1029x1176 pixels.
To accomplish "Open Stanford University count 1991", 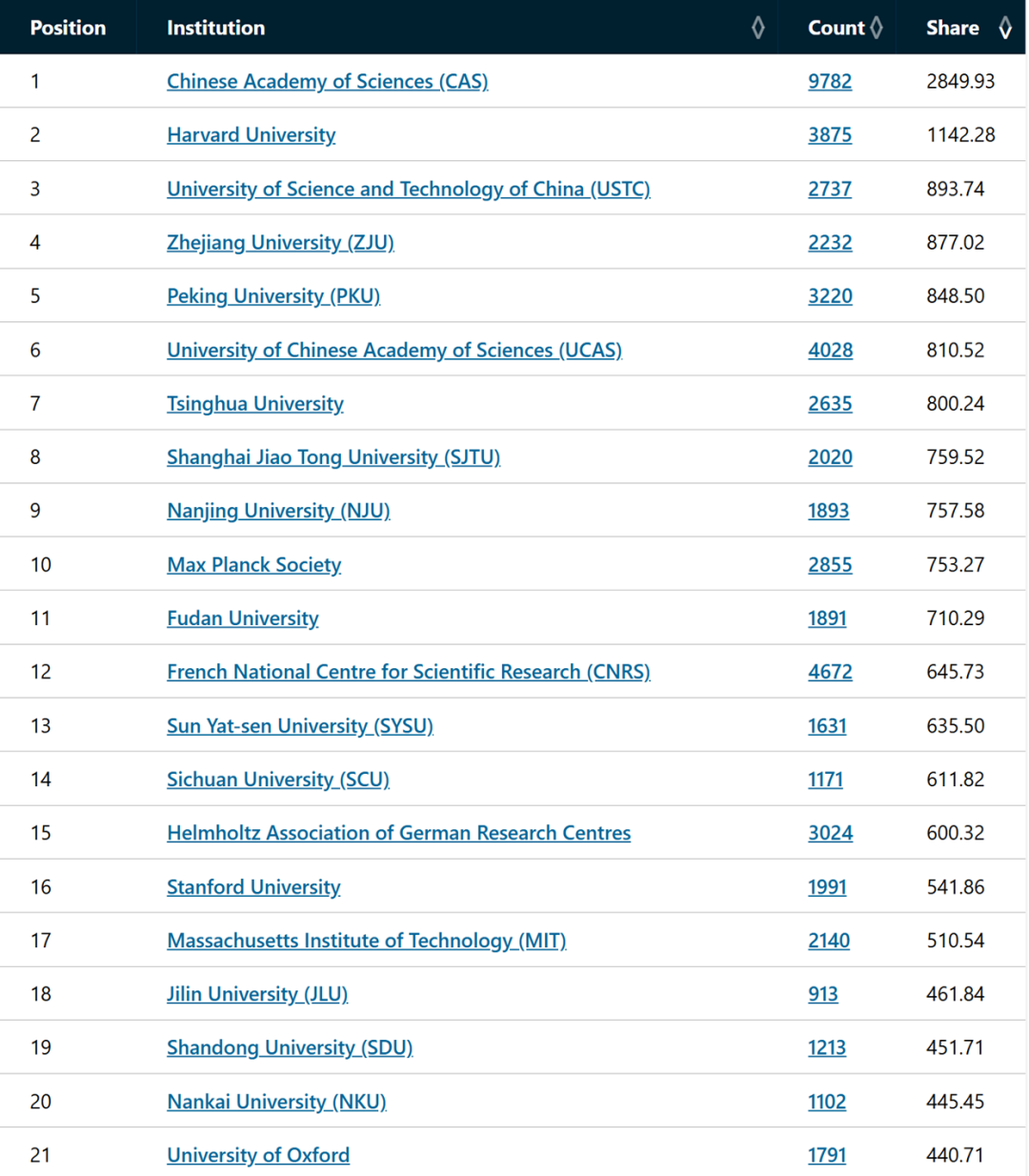I will tap(827, 887).
